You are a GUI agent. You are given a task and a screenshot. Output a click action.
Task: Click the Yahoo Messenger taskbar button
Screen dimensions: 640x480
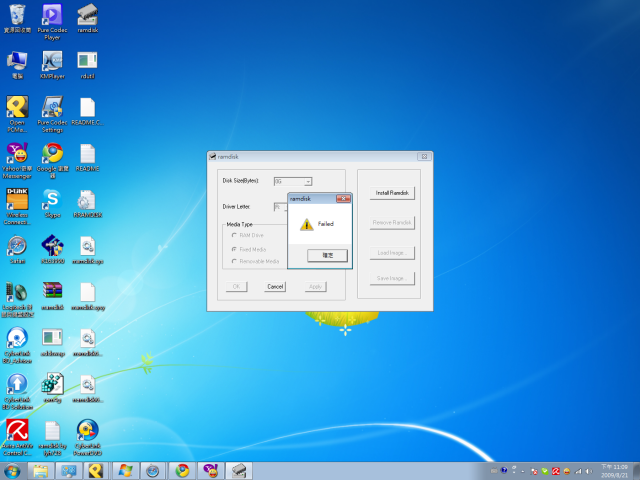click(x=211, y=471)
